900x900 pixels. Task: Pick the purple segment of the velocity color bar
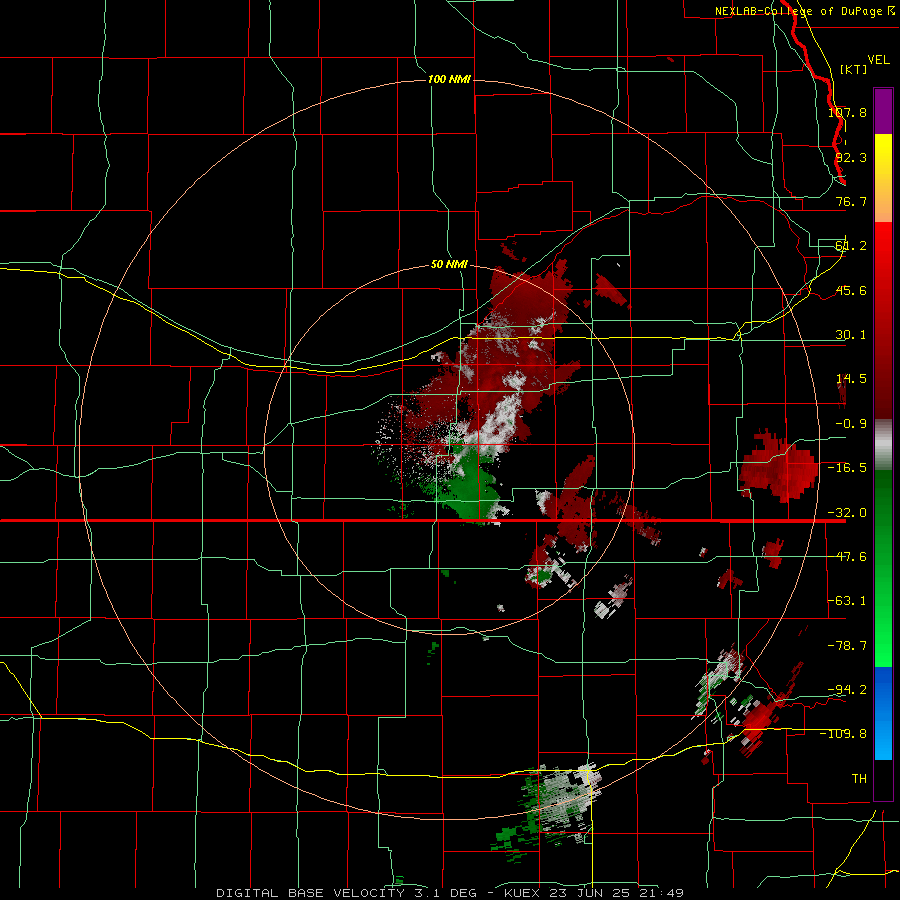883,111
